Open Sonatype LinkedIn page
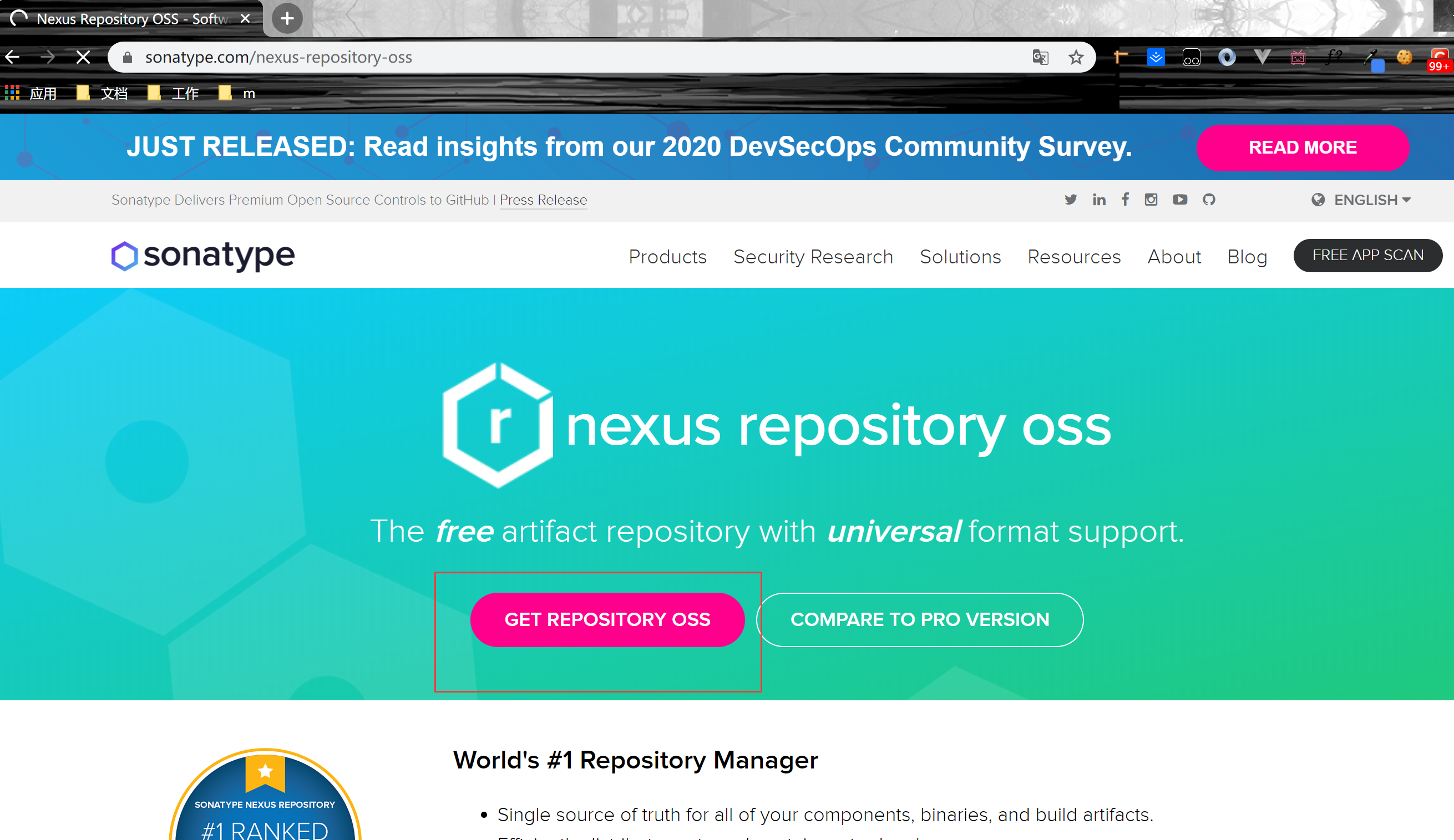Viewport: 1454px width, 840px height. point(1098,200)
